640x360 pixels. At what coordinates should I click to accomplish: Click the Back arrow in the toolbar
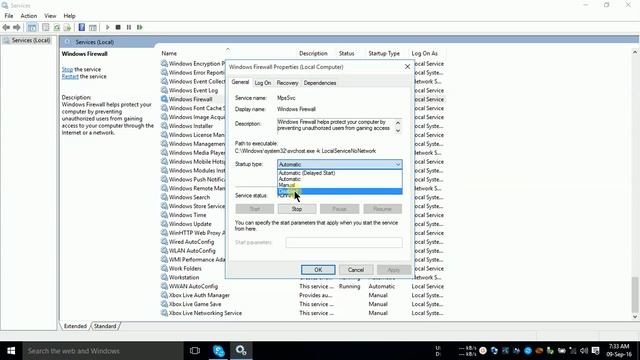(x=6, y=27)
